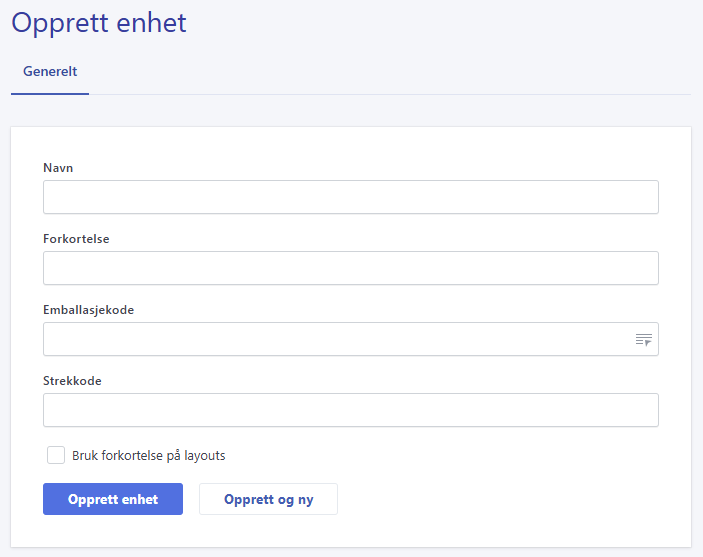Click the 'Bruk forkortelse på layouts' label text
This screenshot has height=557, width=703.
148,455
